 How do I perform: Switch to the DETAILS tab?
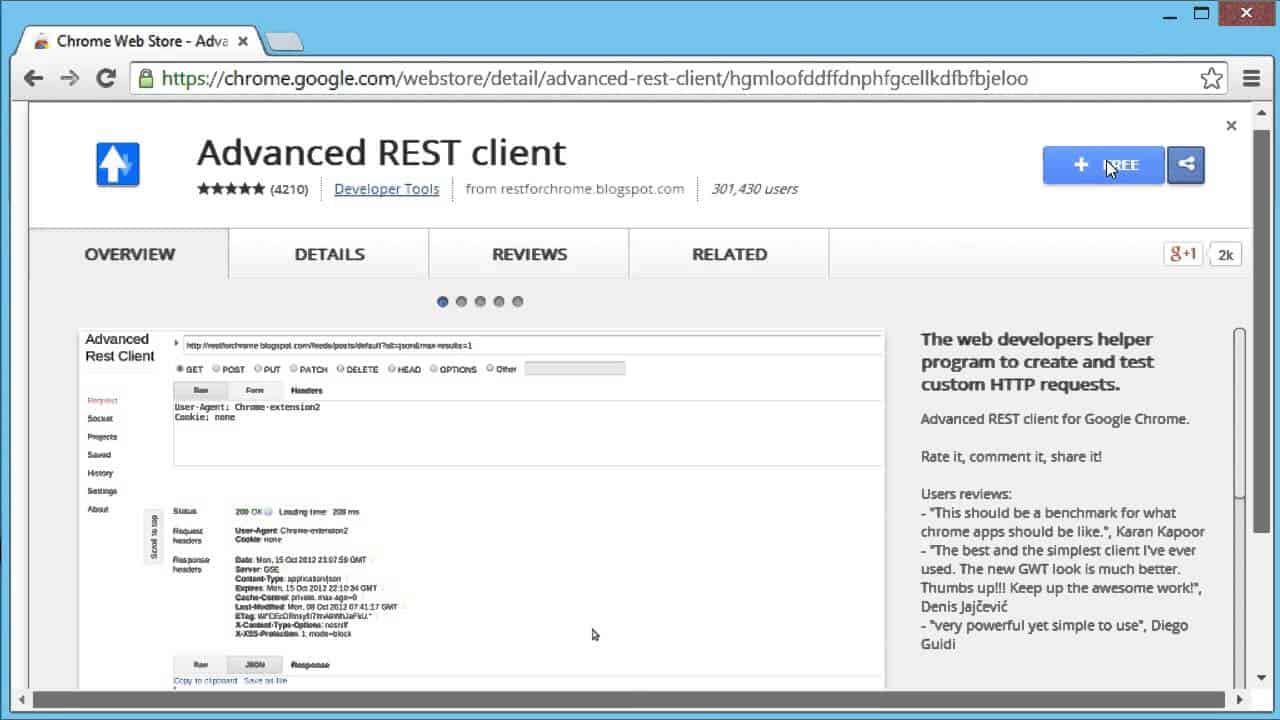(328, 253)
